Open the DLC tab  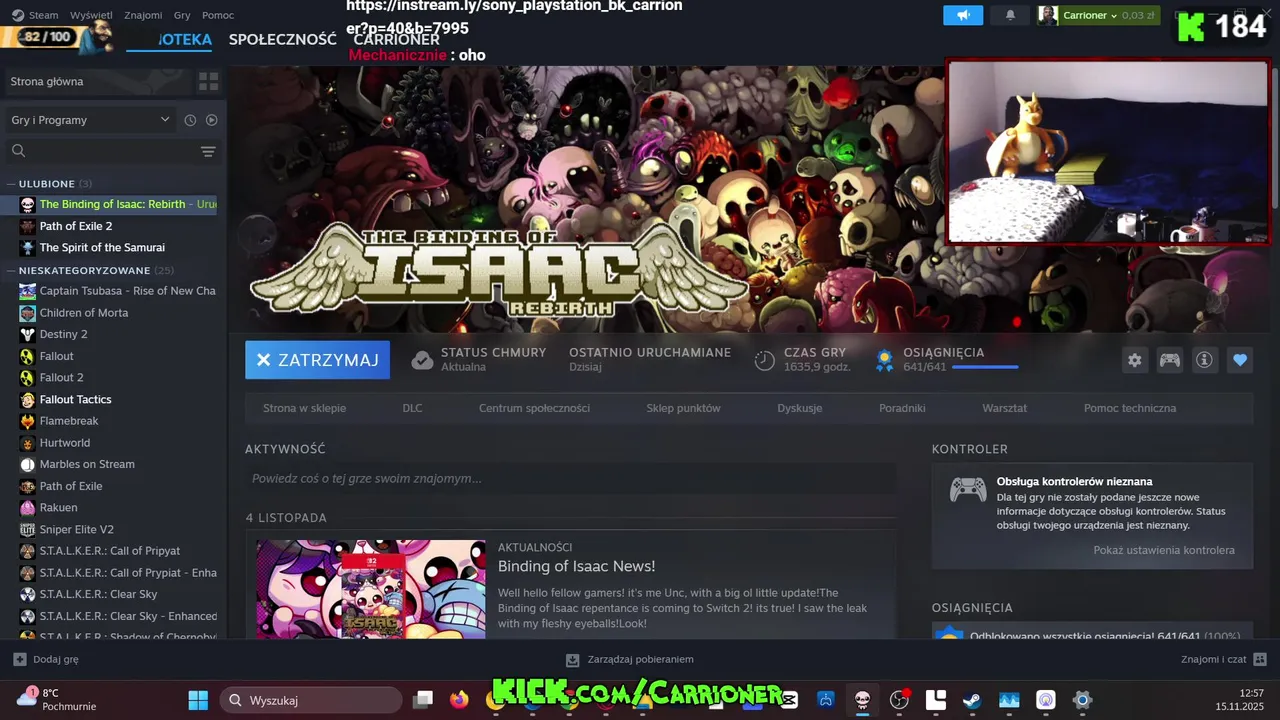click(412, 408)
